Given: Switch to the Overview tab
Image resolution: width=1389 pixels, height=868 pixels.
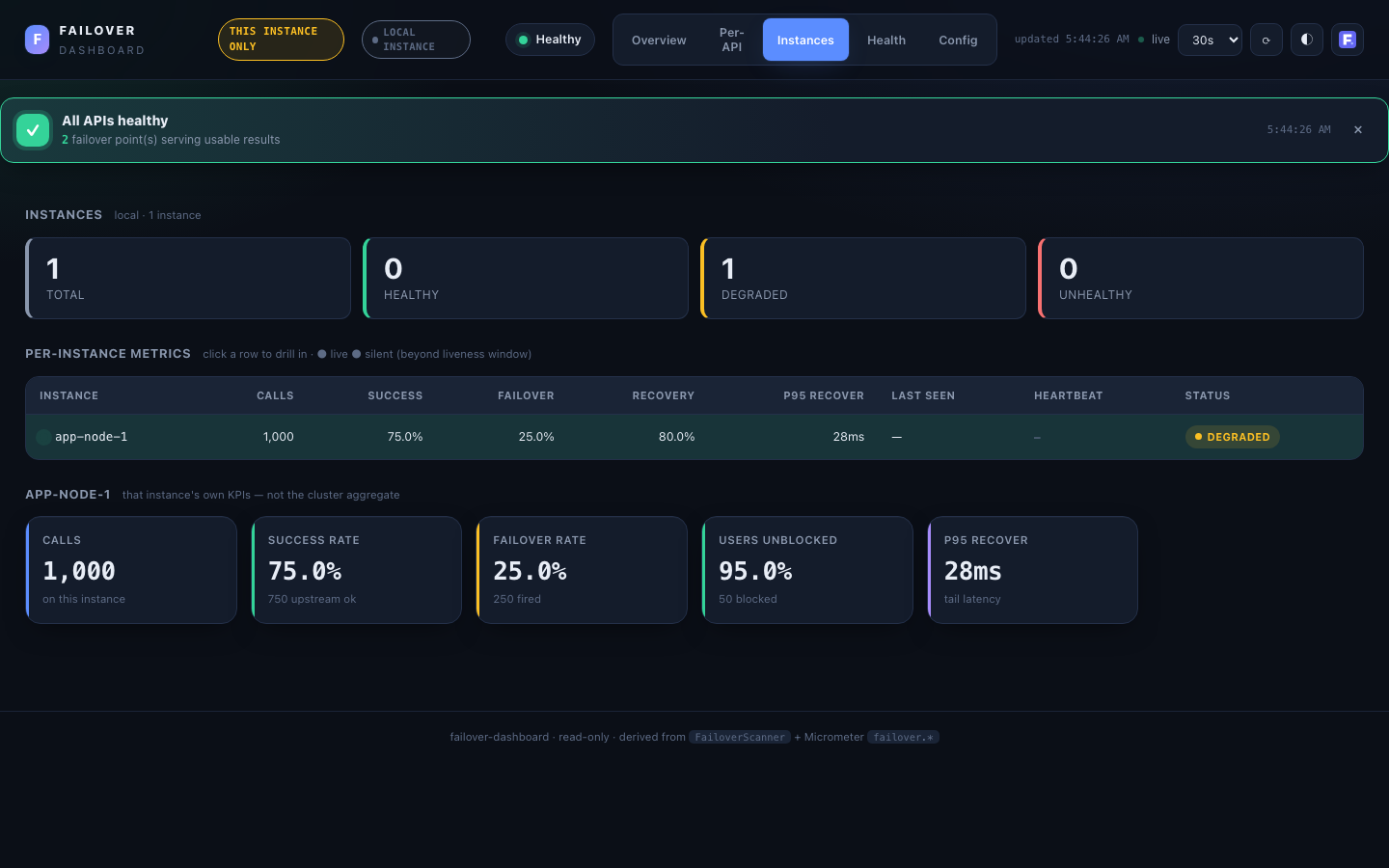Looking at the screenshot, I should pos(659,40).
